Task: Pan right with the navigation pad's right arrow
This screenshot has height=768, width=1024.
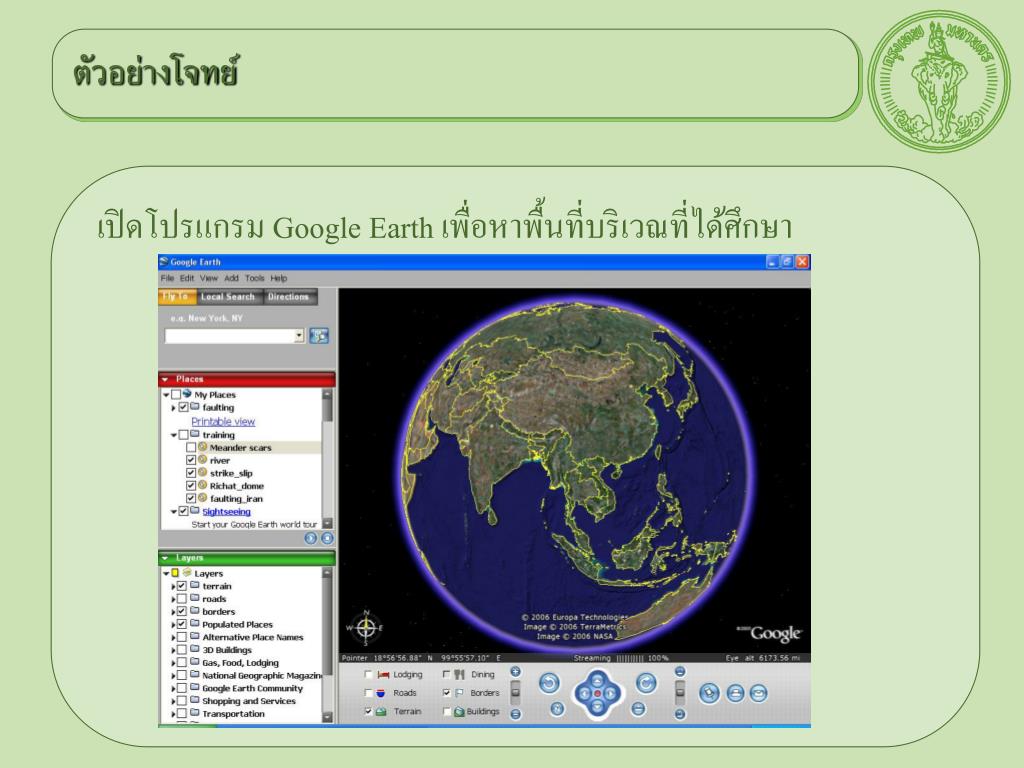Action: (x=610, y=694)
